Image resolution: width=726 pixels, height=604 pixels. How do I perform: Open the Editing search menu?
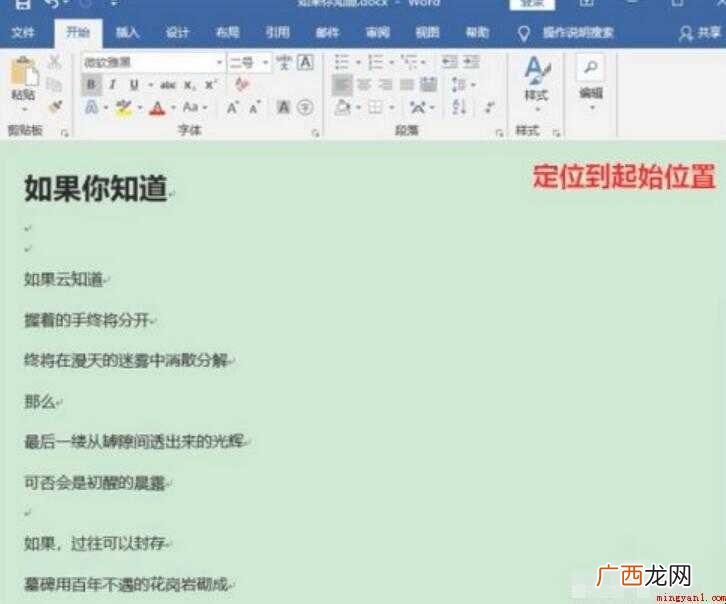(590, 83)
